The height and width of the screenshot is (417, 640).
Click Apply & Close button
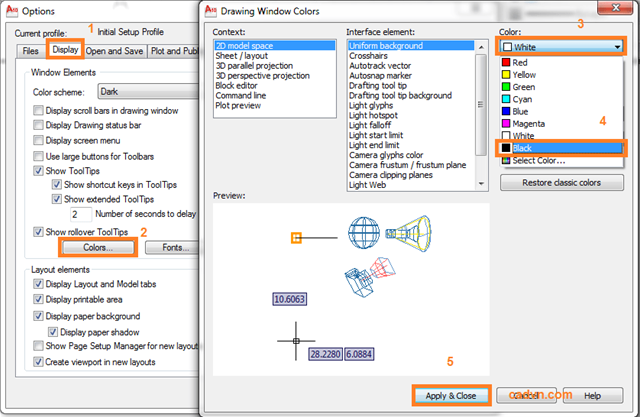pos(451,396)
